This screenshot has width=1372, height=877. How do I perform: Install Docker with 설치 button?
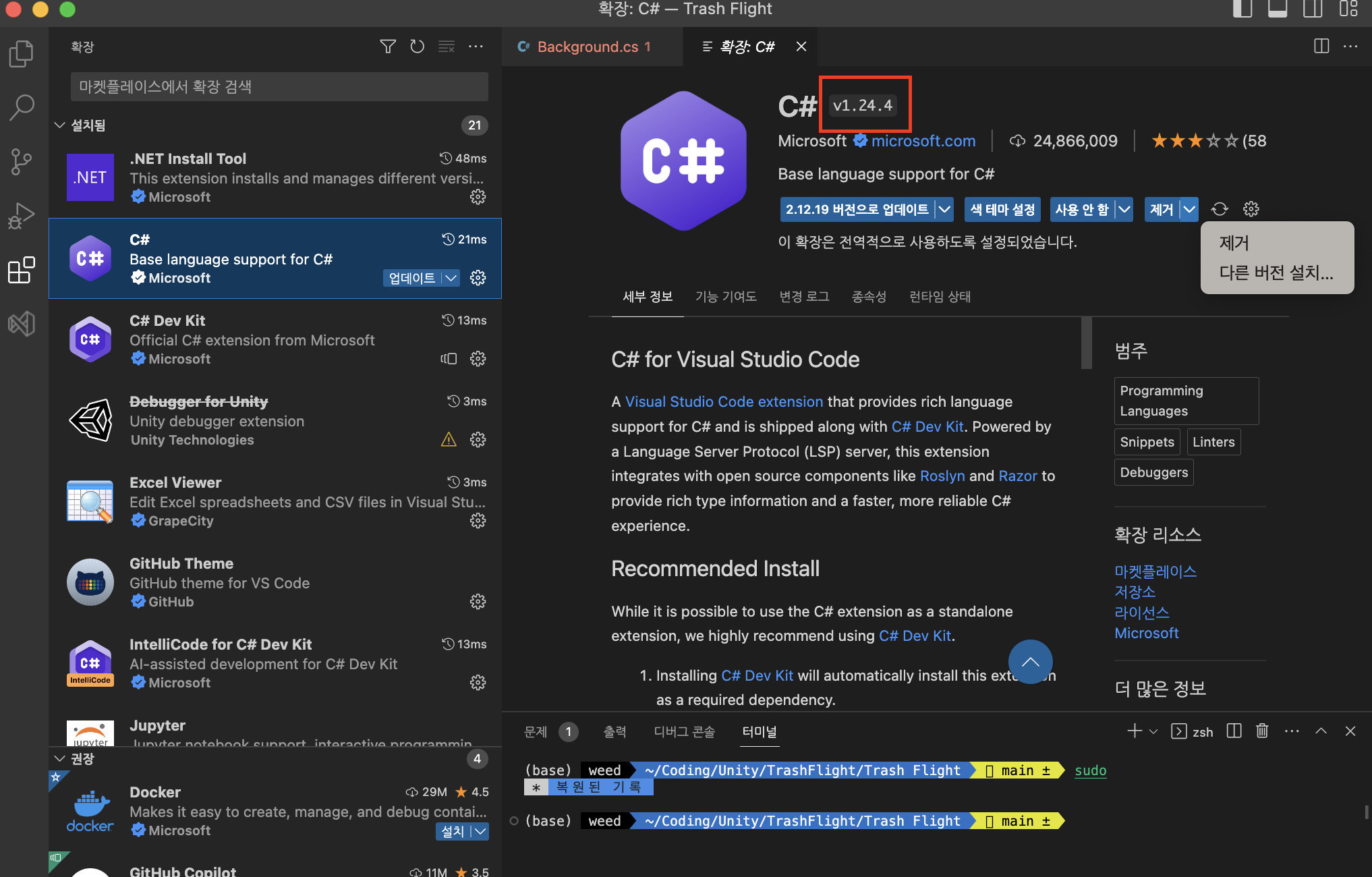pyautogui.click(x=453, y=832)
